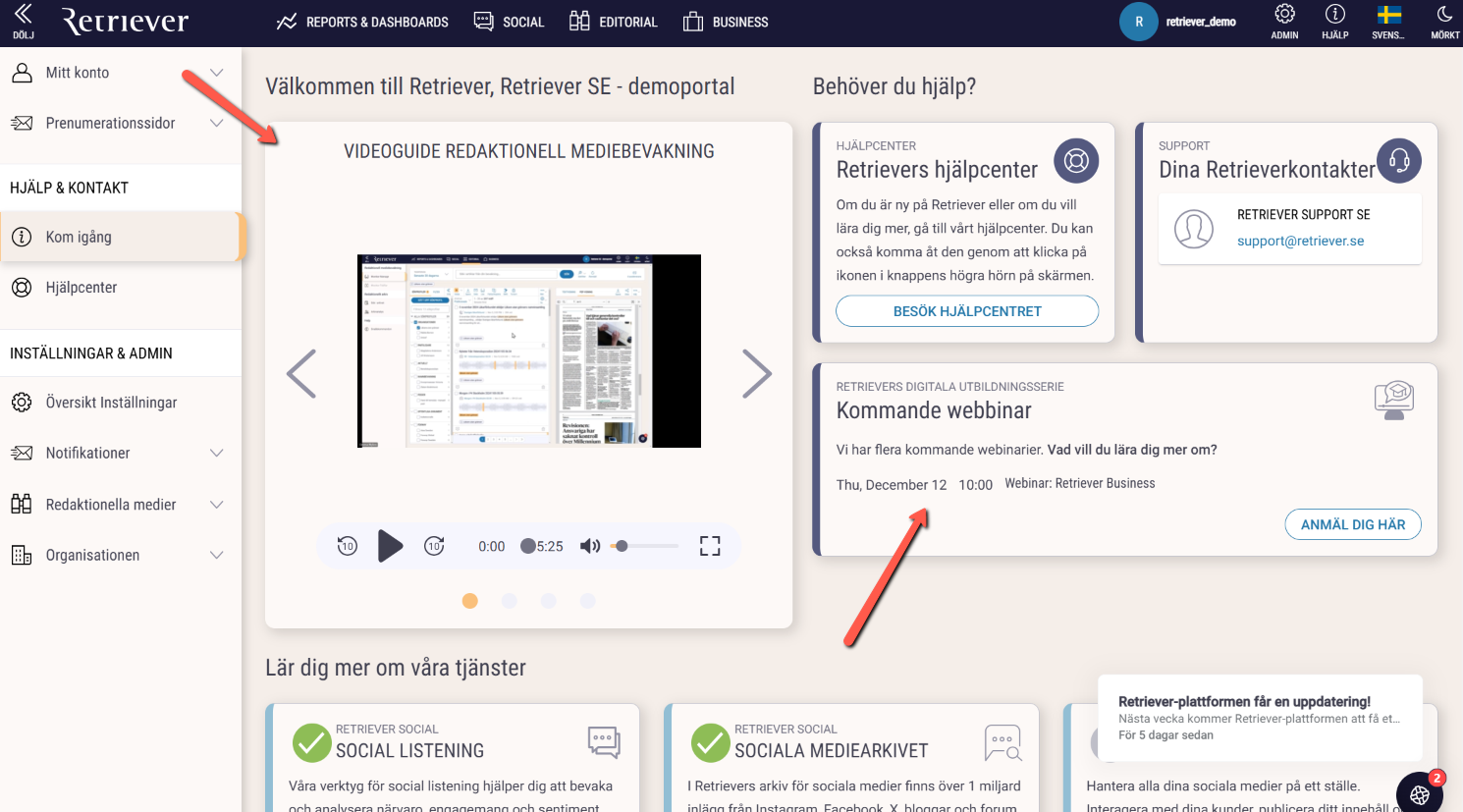Click the webinar education icon
Viewport: 1463px width, 812px height.
click(1394, 400)
